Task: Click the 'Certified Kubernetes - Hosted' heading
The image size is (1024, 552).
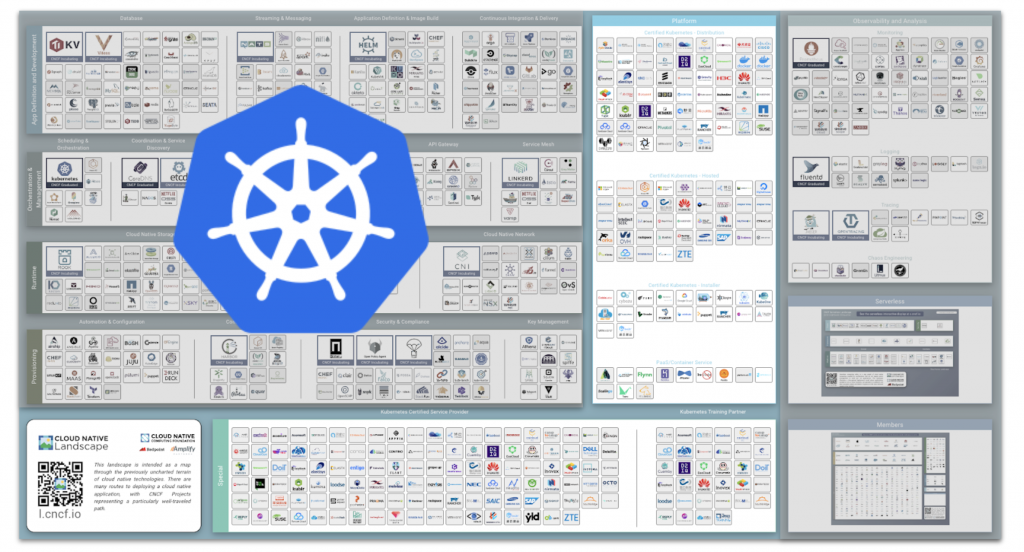Action: coord(684,175)
